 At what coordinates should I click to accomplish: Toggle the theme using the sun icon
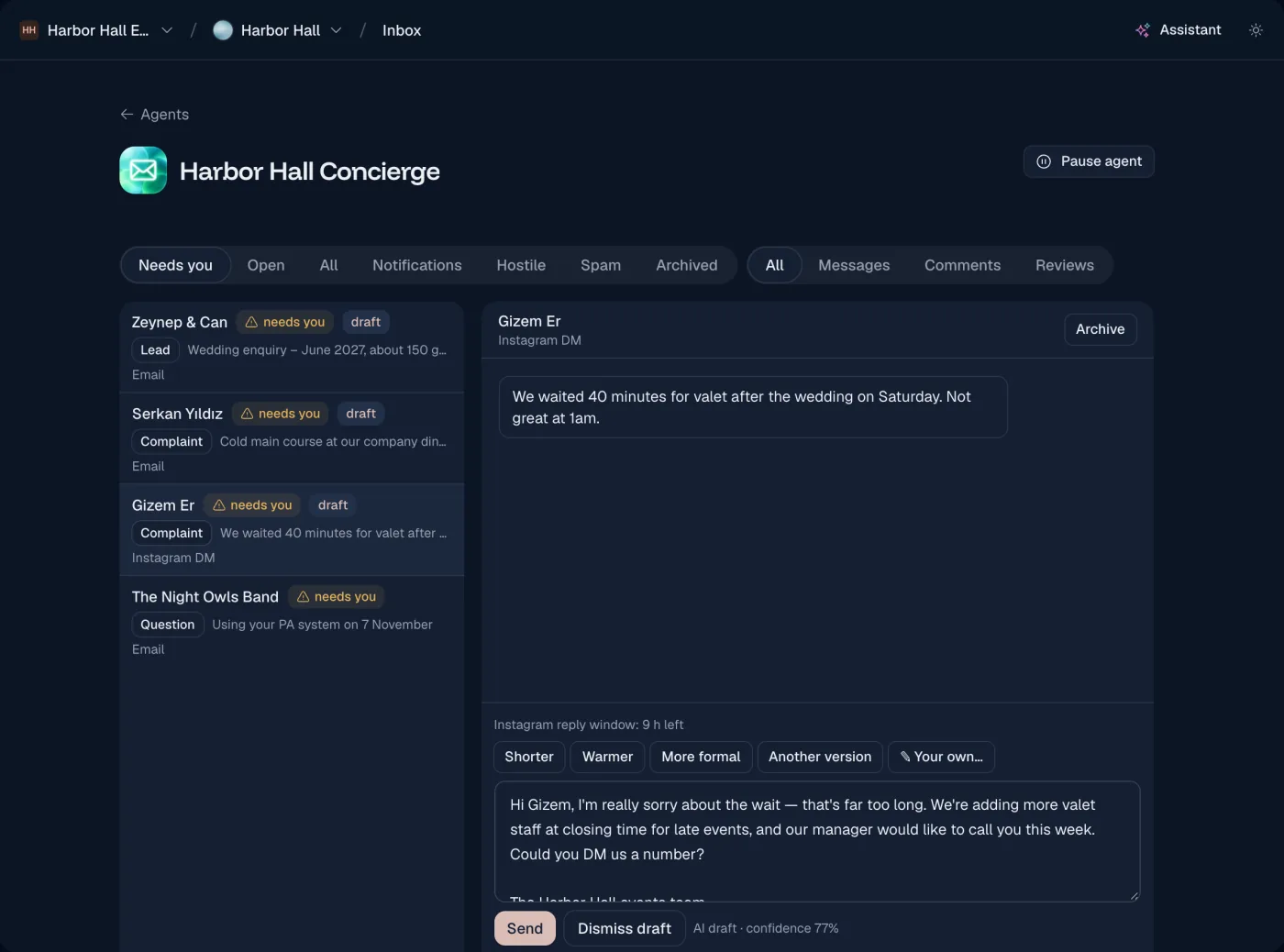1256,30
